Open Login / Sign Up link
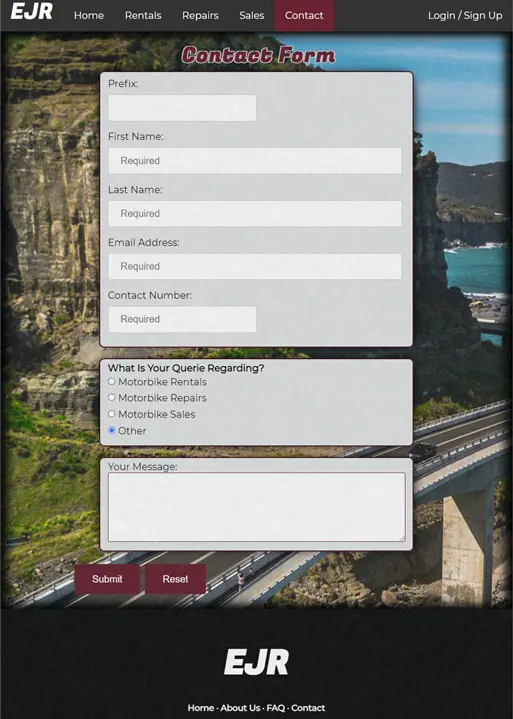The width and height of the screenshot is (513, 719). tap(465, 15)
